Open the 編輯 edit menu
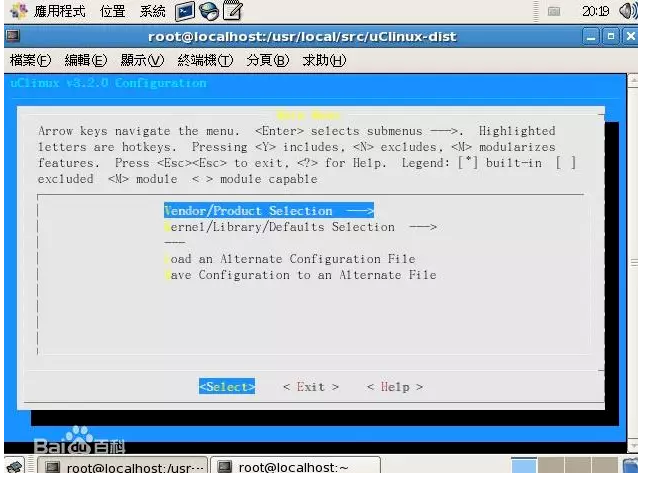The height and width of the screenshot is (482, 646). pos(85,60)
